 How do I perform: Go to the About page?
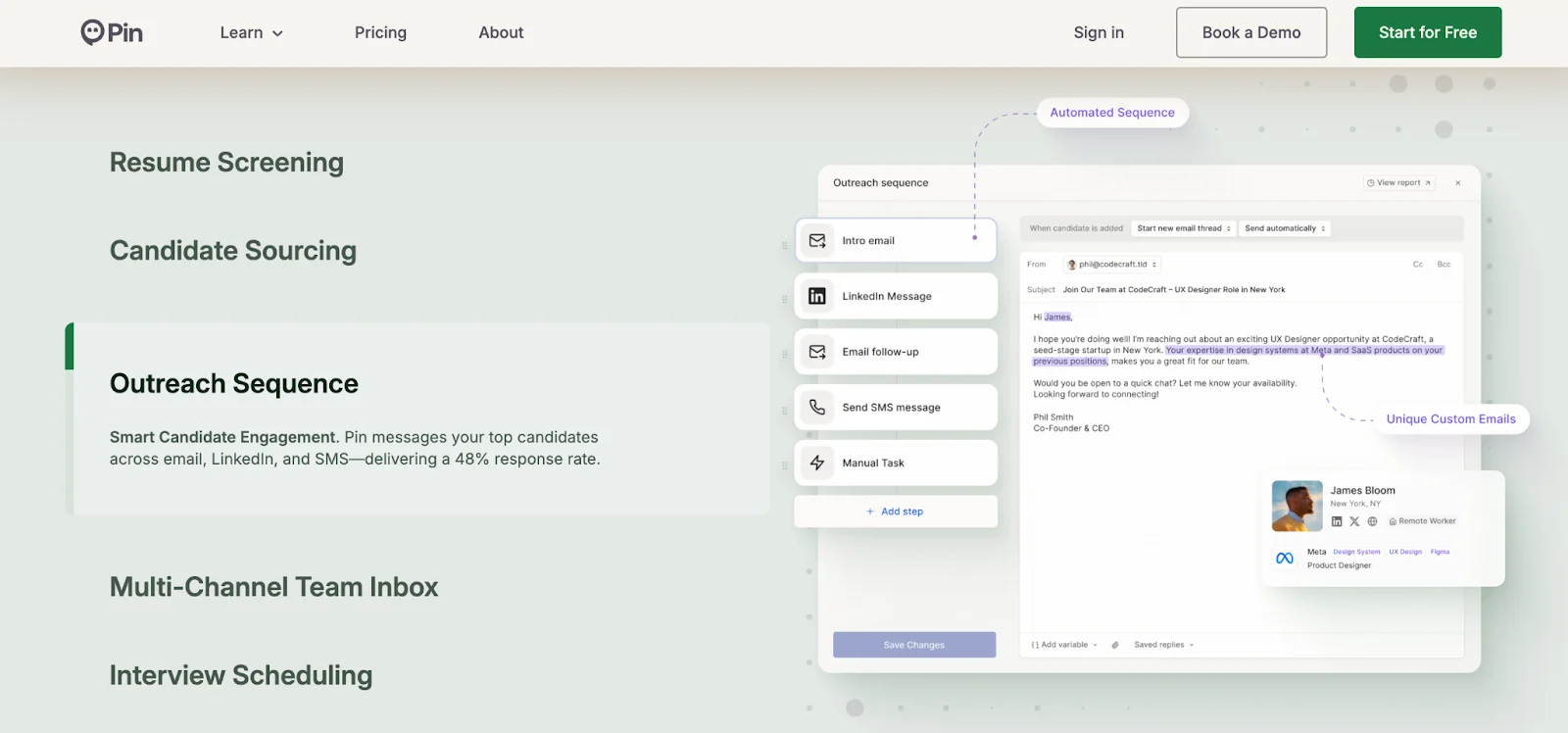[x=501, y=32]
